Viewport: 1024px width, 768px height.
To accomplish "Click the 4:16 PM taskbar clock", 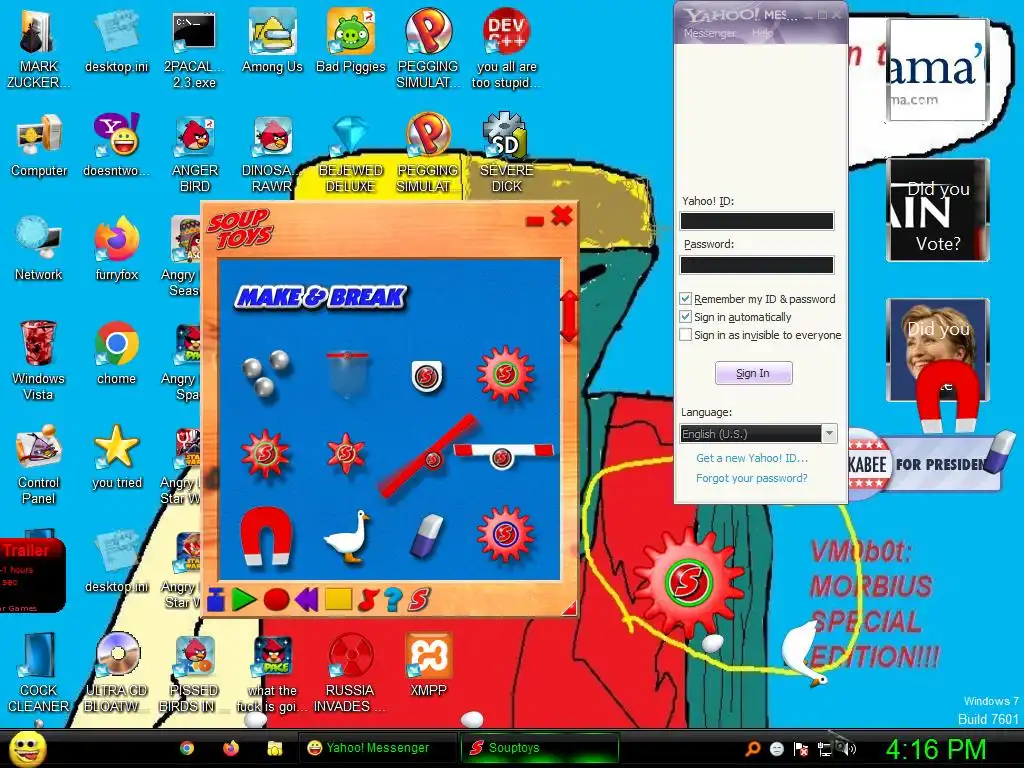I will point(936,749).
